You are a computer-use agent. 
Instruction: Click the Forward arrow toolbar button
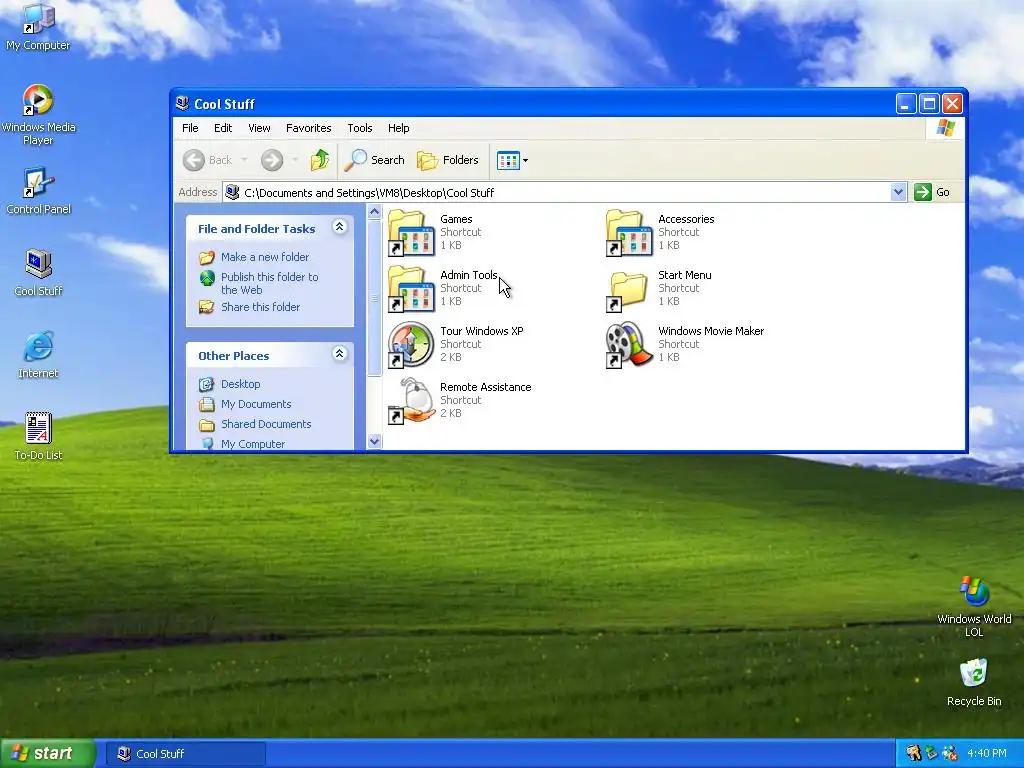tap(272, 160)
